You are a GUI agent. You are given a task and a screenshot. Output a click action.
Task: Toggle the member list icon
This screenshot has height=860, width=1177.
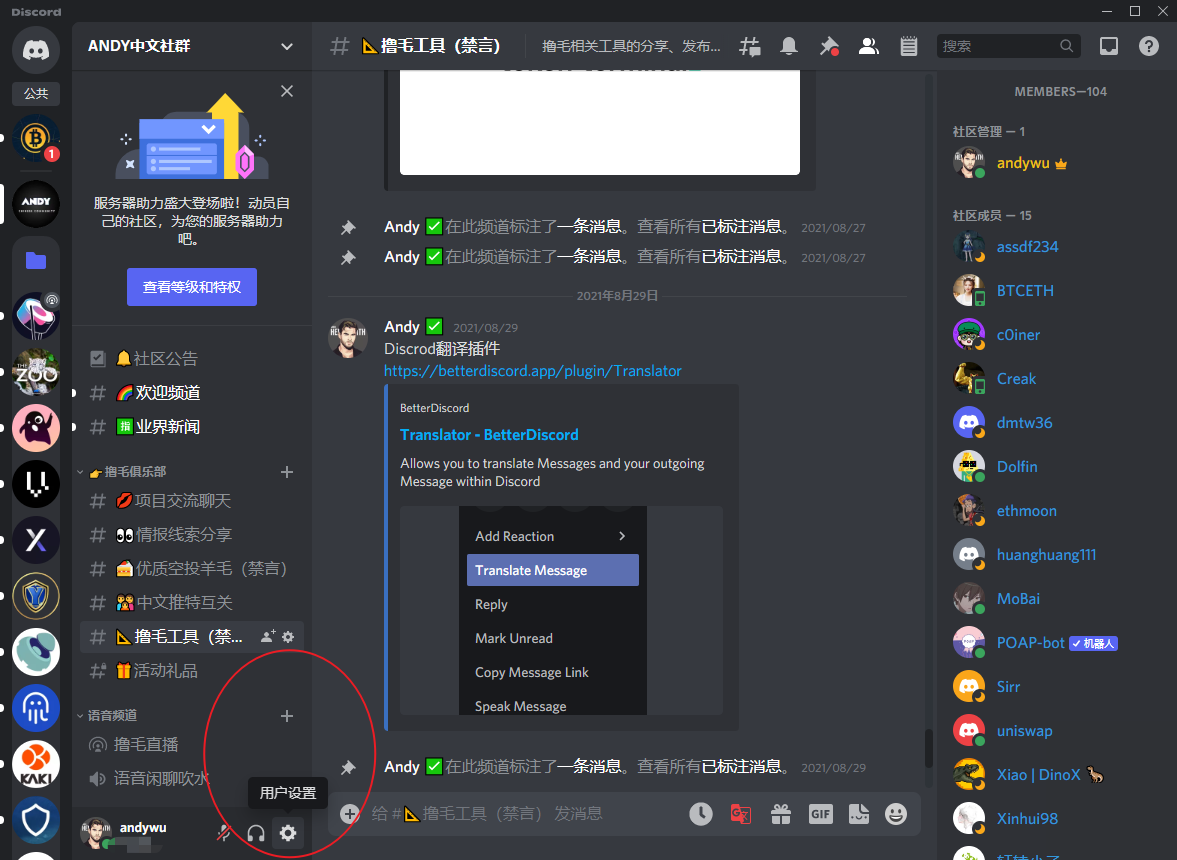coord(868,47)
